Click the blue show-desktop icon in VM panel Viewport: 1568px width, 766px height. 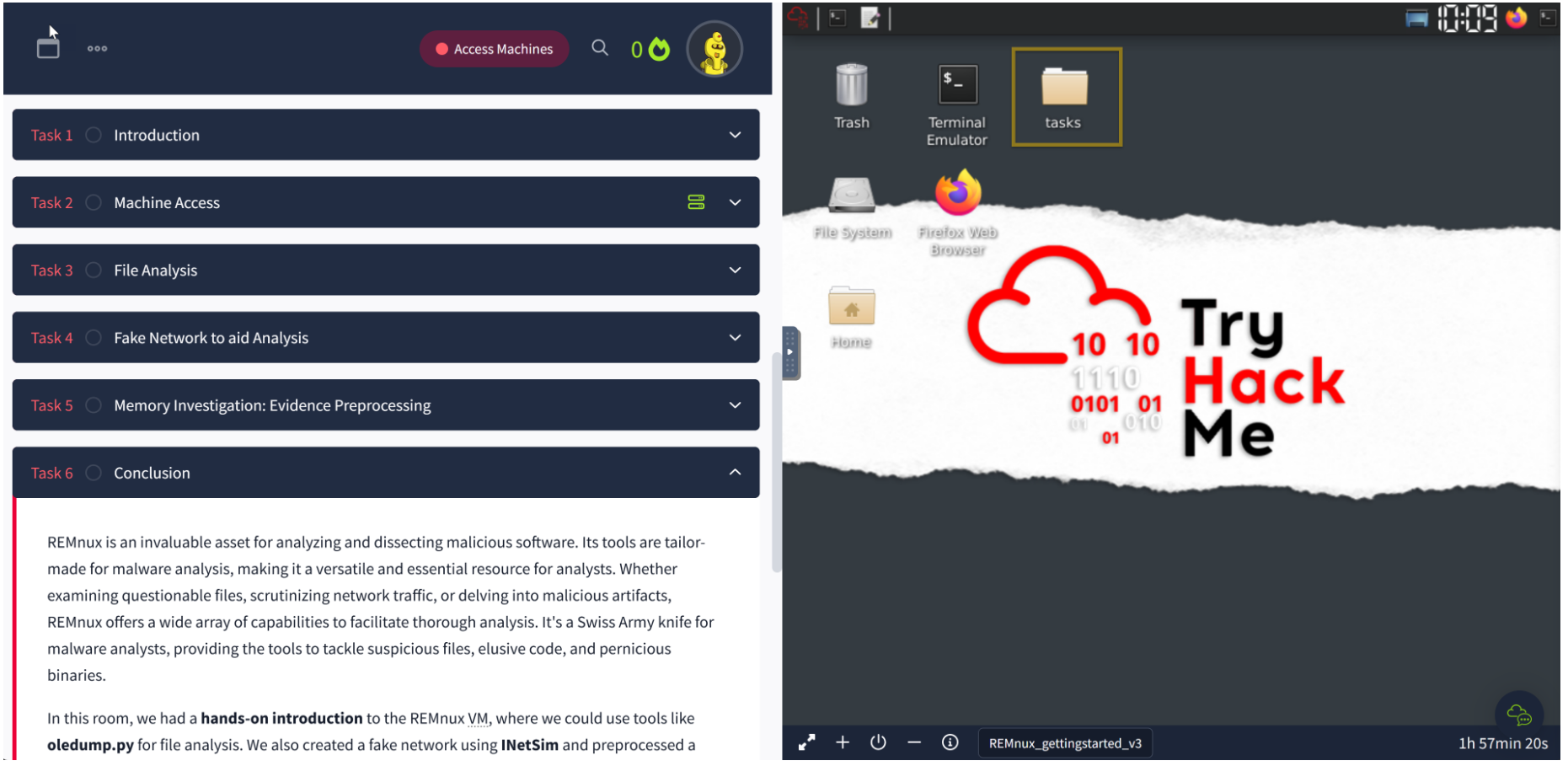(x=1417, y=19)
